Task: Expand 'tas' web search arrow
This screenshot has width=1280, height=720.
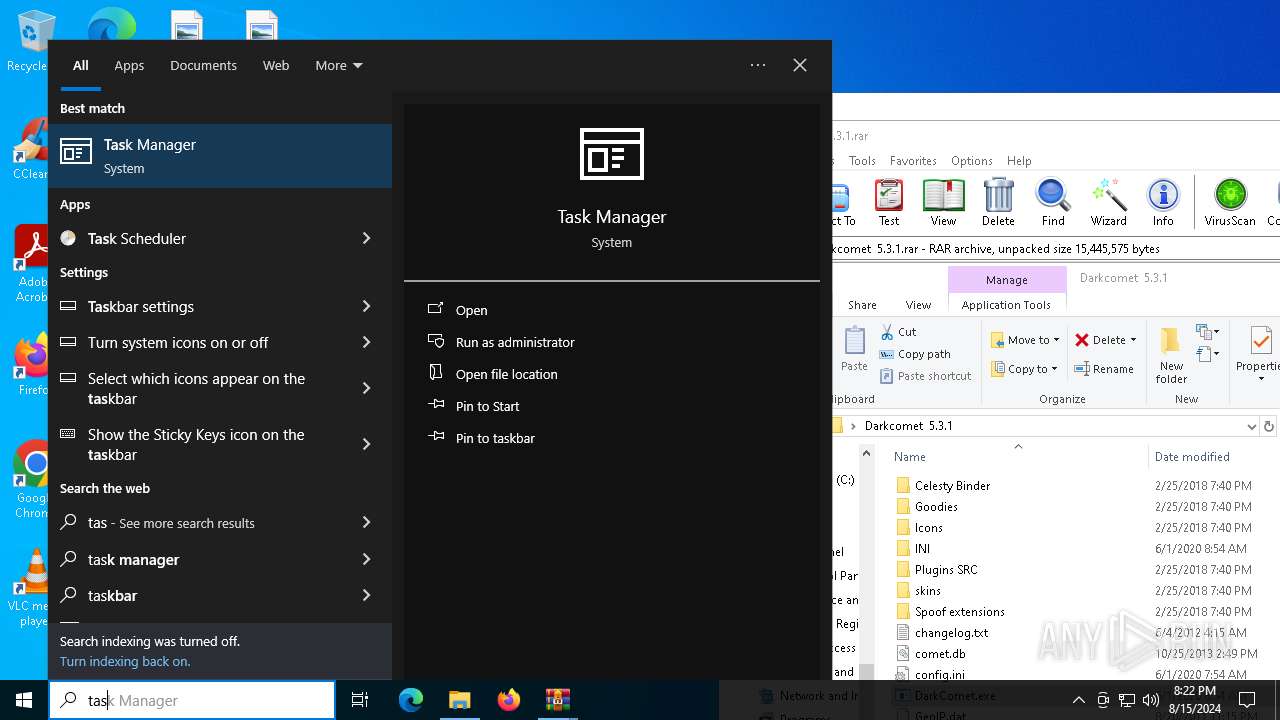Action: click(366, 522)
